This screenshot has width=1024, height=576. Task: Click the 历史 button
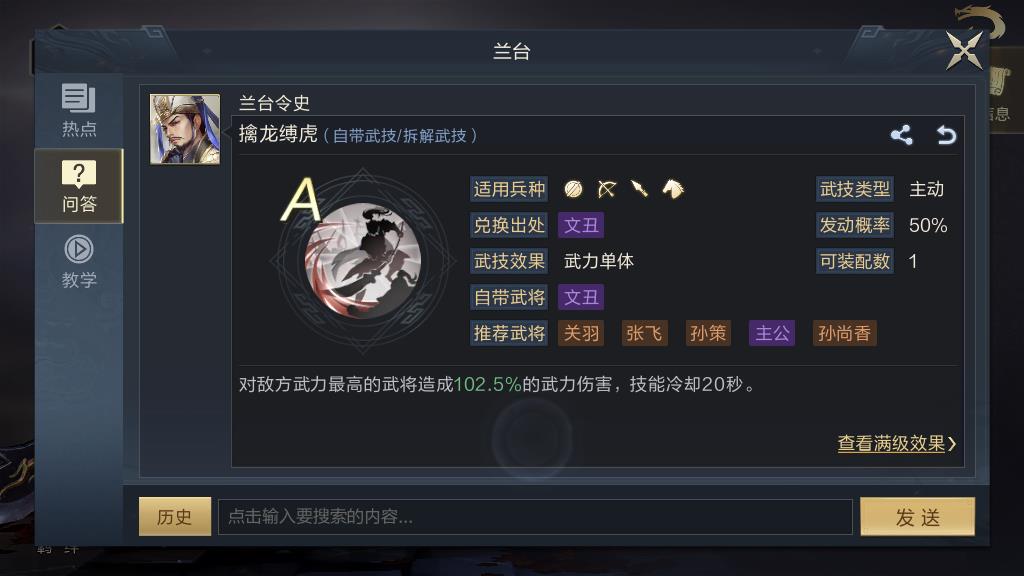coord(175,517)
